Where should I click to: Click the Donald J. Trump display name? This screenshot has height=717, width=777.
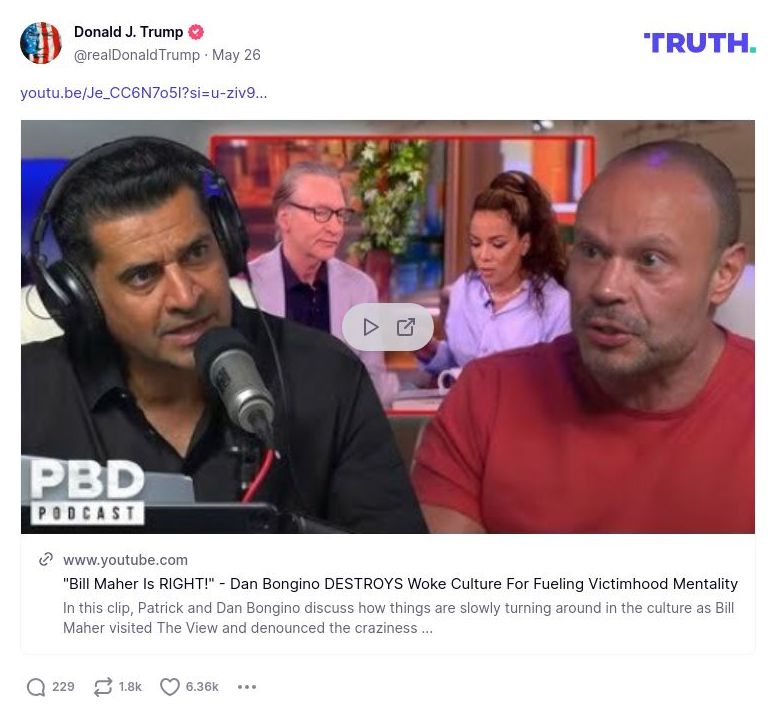coord(128,32)
